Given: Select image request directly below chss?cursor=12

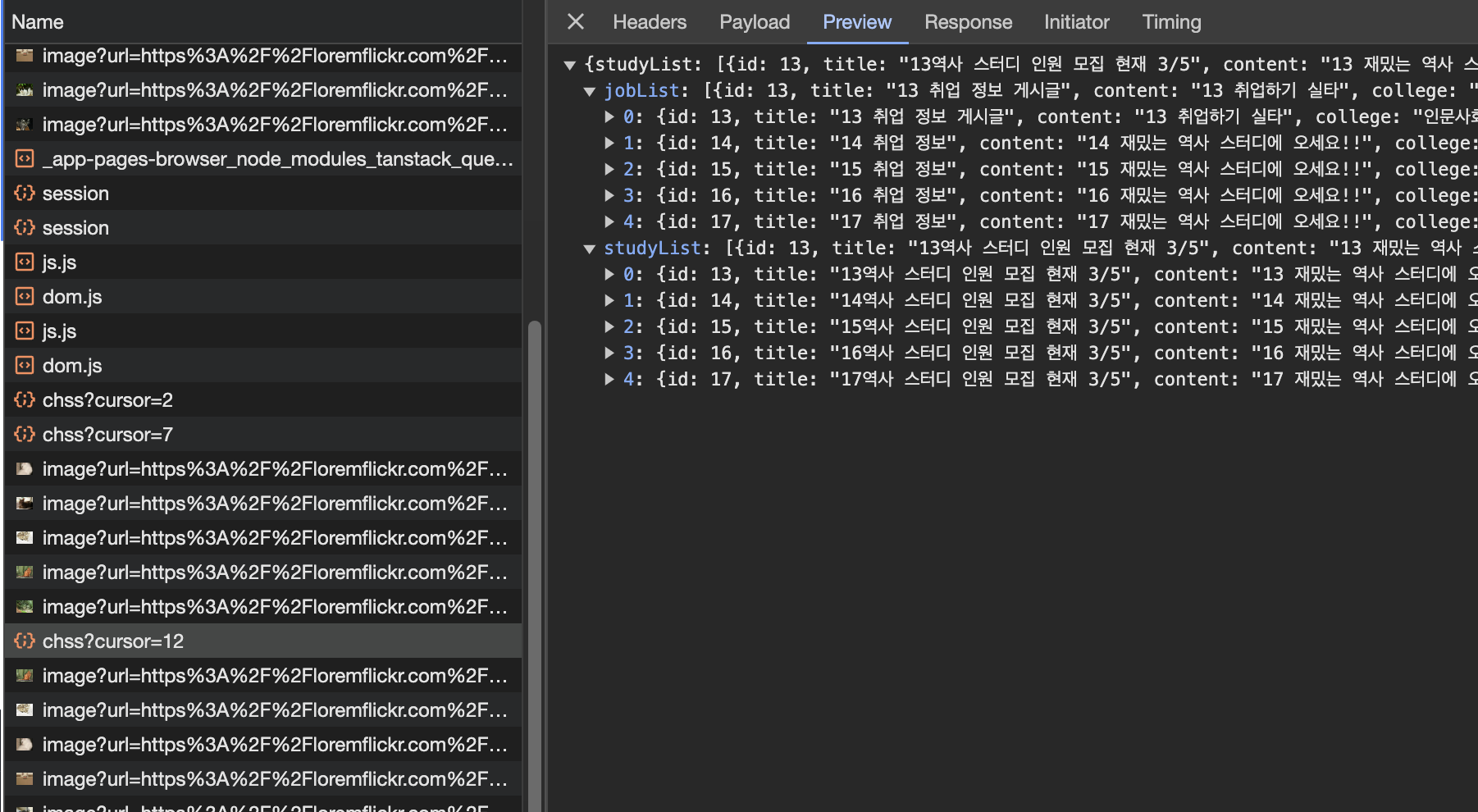Looking at the screenshot, I should coord(263,676).
